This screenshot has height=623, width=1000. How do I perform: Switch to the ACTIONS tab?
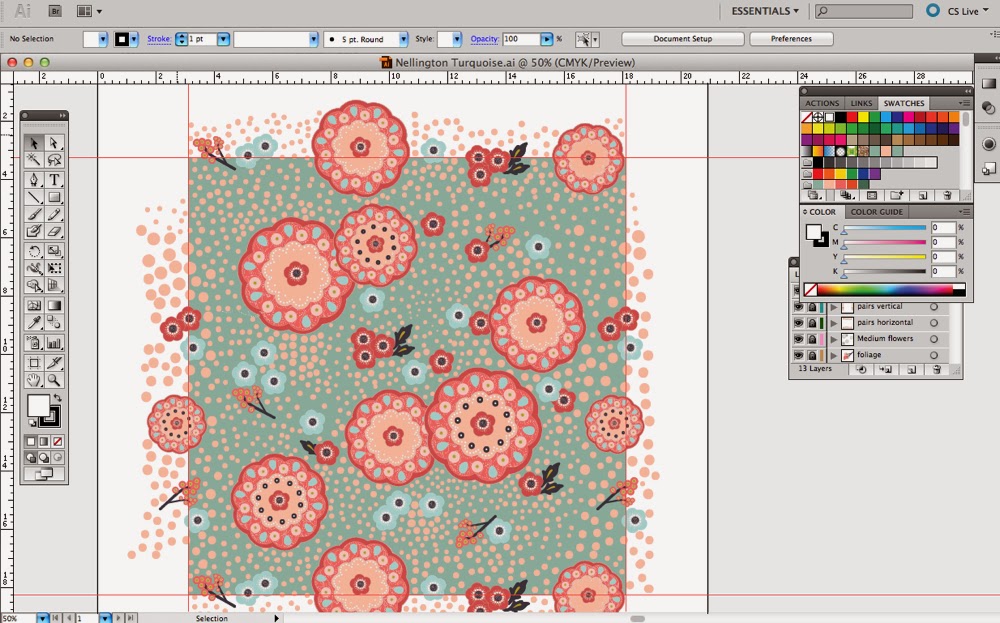[822, 103]
